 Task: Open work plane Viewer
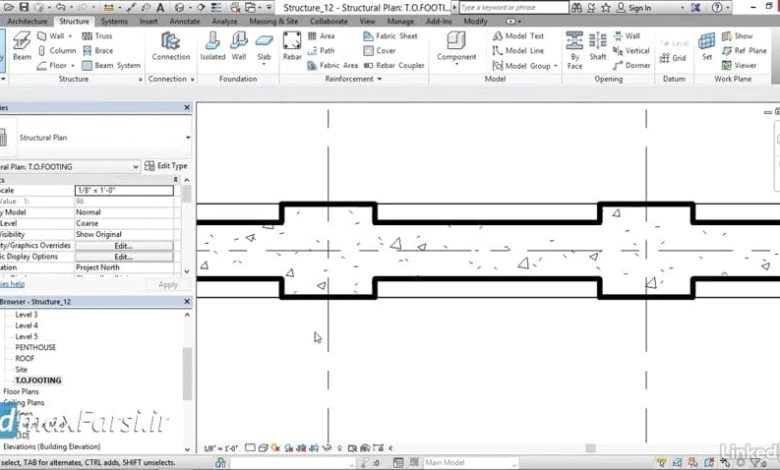click(739, 65)
